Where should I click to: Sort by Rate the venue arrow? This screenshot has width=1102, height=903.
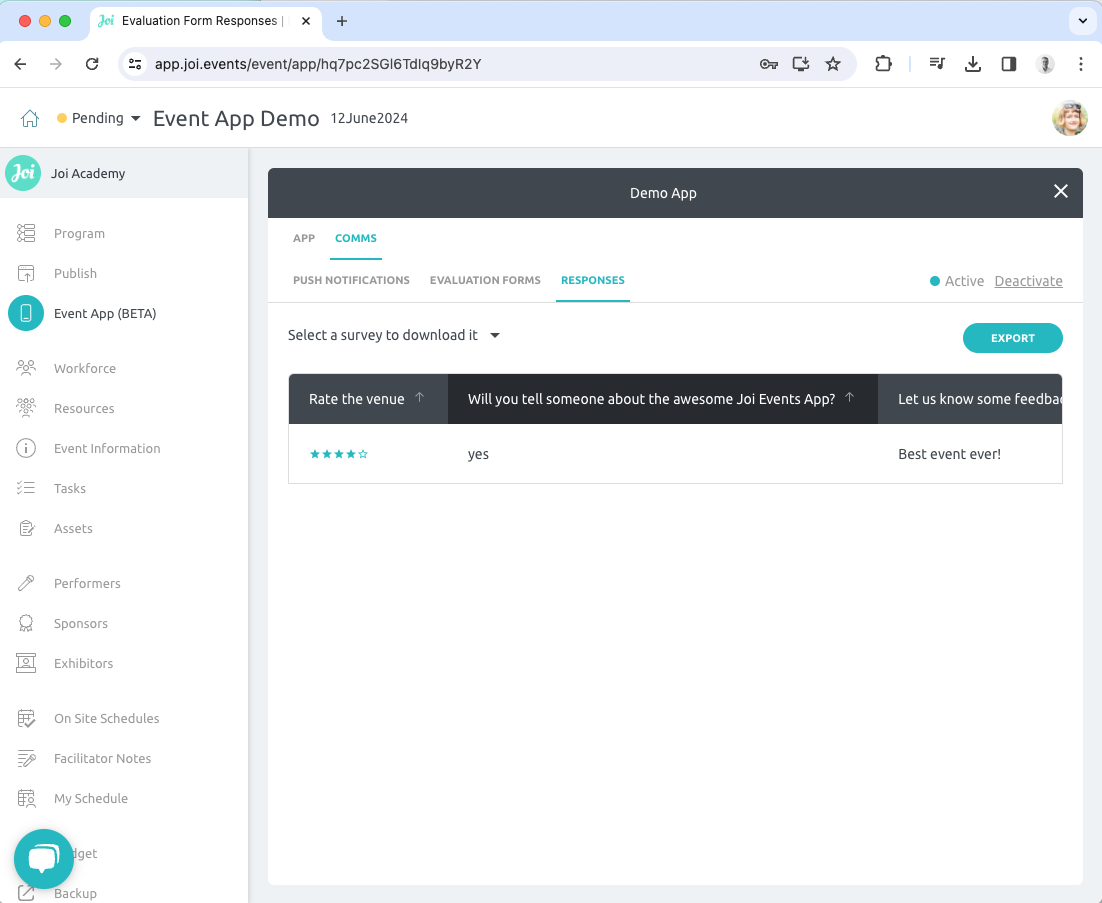(x=420, y=398)
